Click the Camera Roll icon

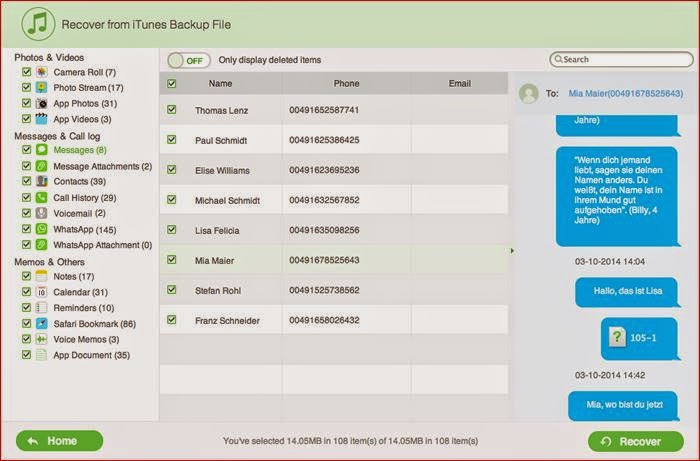42,72
